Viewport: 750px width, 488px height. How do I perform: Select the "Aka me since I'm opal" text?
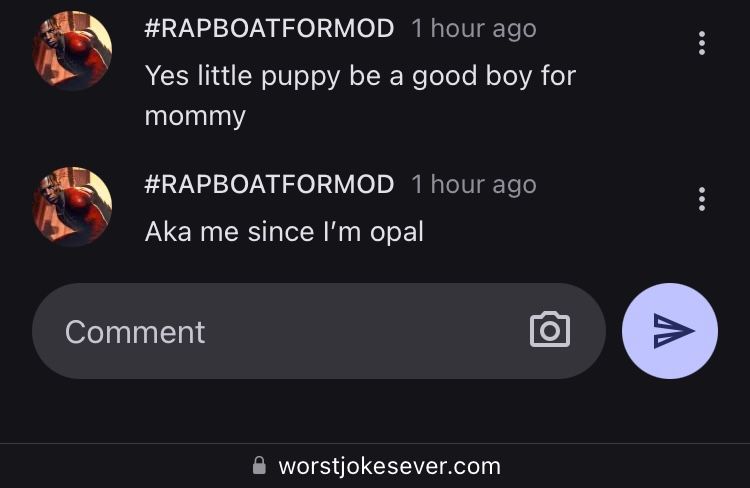(x=284, y=232)
